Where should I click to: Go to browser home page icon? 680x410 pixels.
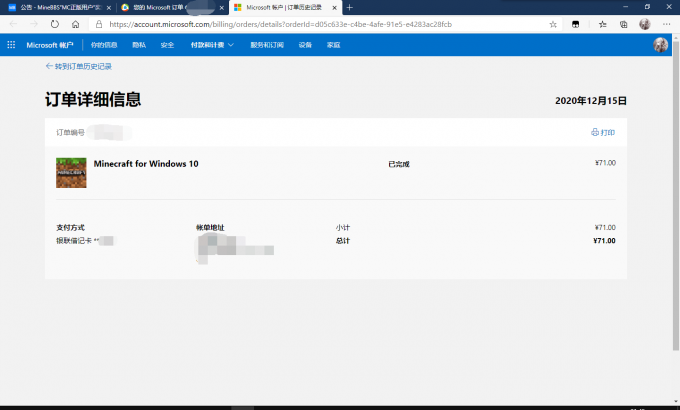click(75, 24)
